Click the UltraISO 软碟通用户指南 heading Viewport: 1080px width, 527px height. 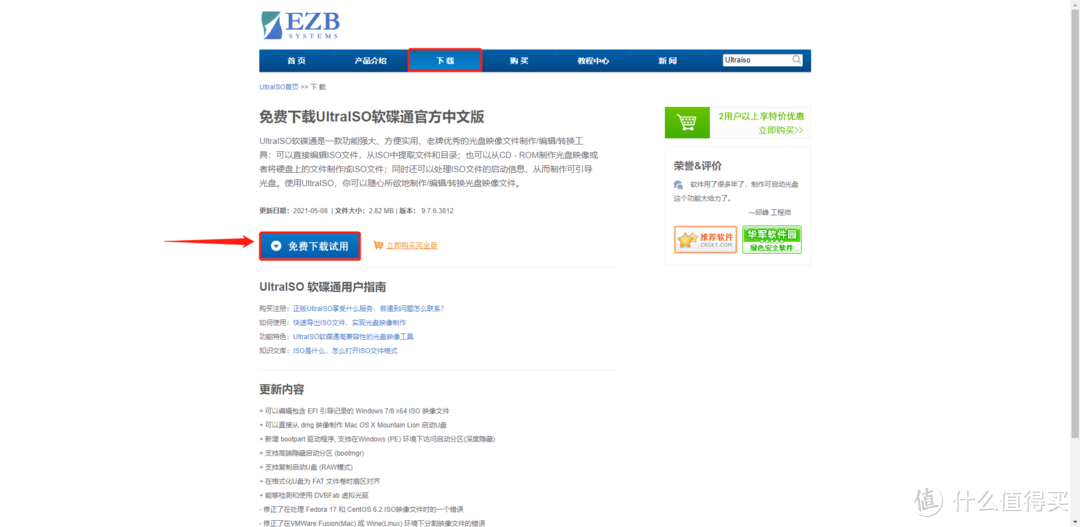pos(323,287)
